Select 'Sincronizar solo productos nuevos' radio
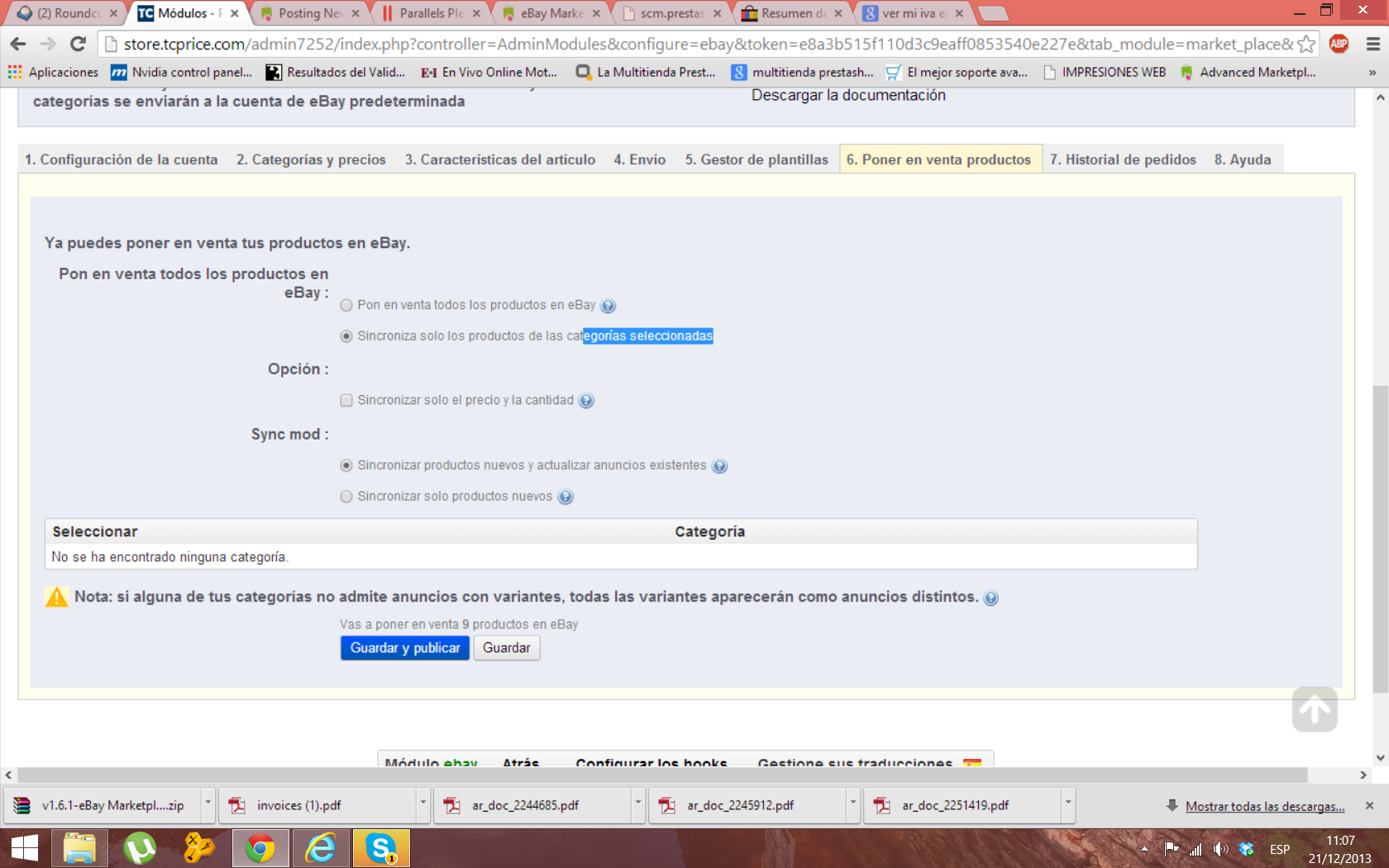The image size is (1389, 868). (x=346, y=497)
